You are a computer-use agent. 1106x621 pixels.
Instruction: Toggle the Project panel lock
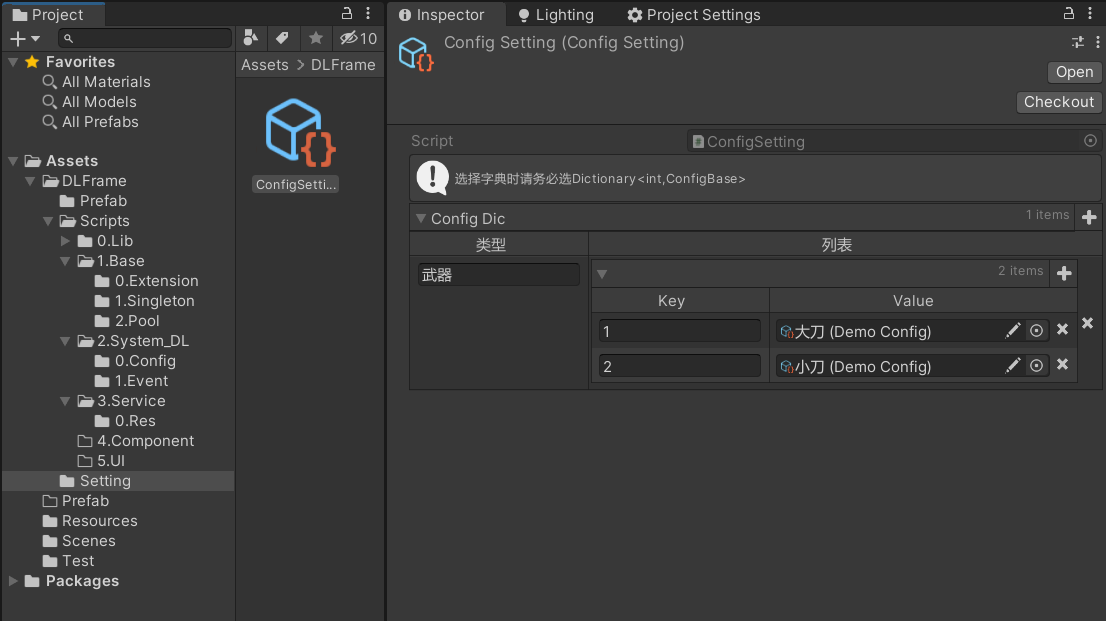tap(348, 14)
